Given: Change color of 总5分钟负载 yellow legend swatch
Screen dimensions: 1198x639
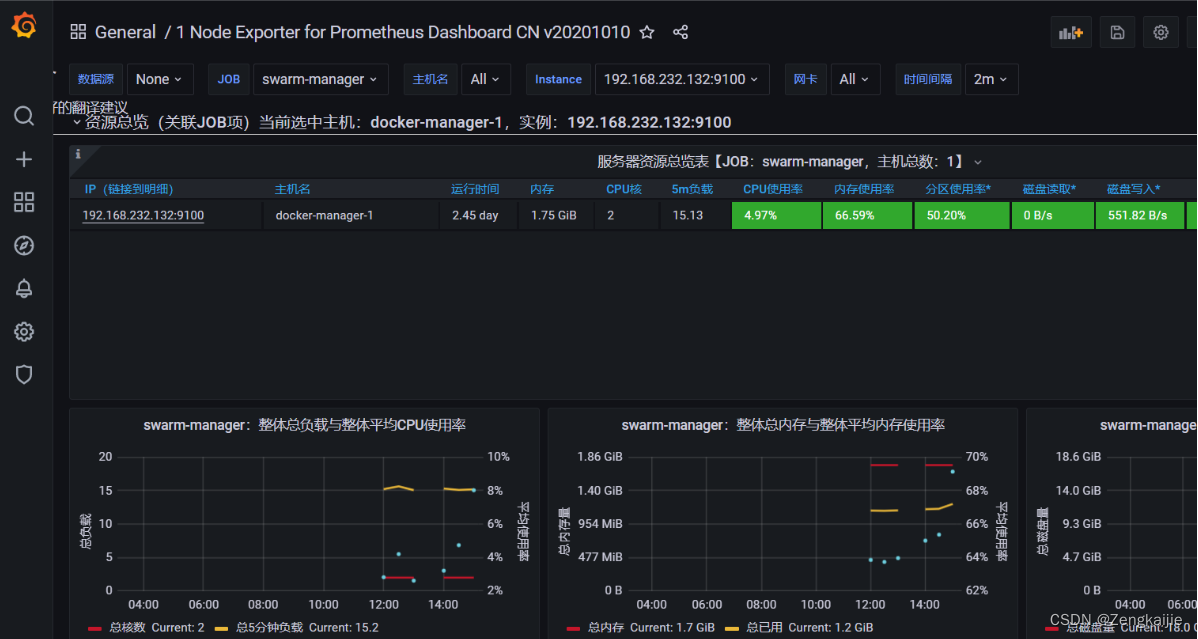Looking at the screenshot, I should pyautogui.click(x=221, y=628).
